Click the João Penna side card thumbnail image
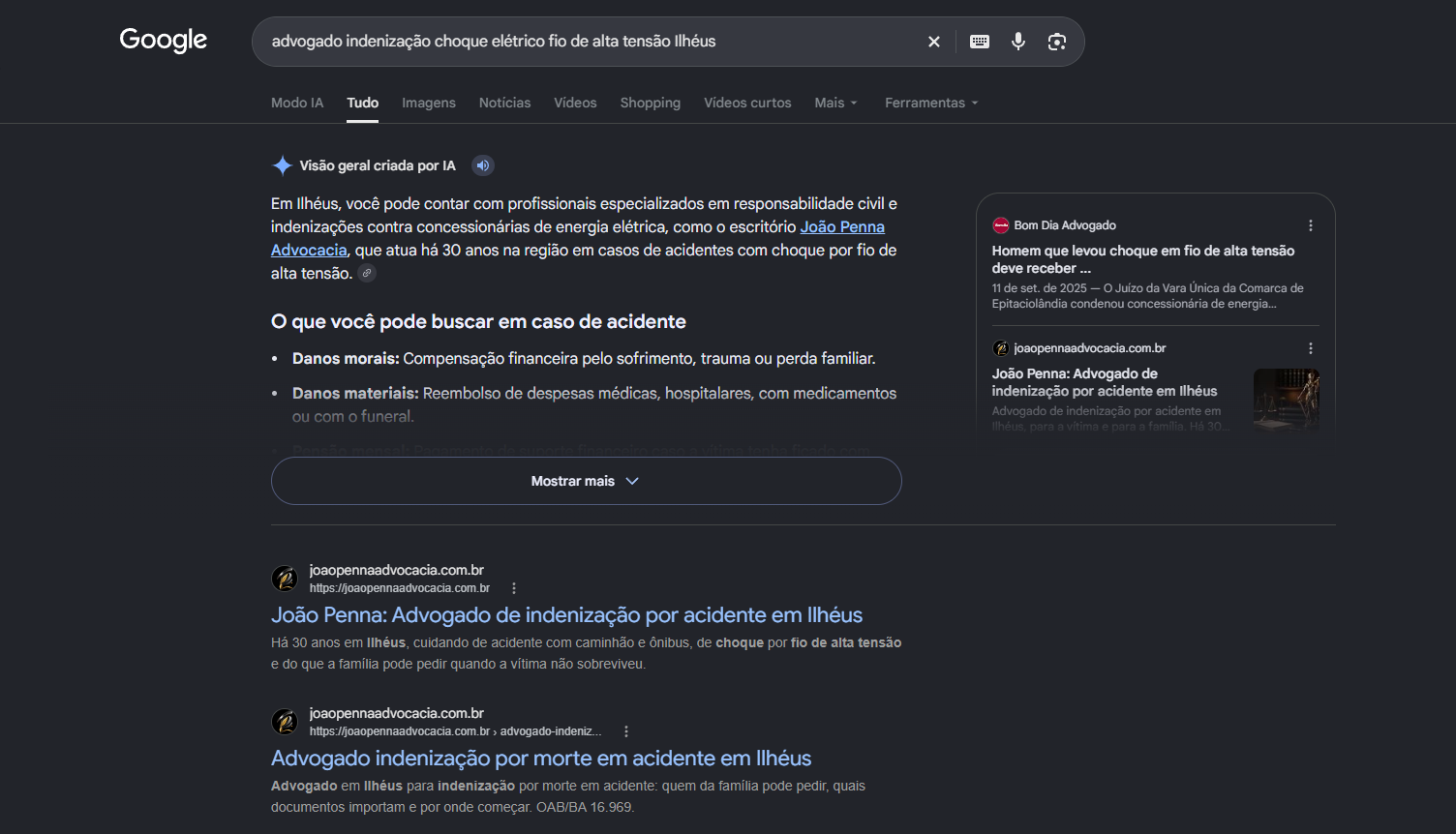 click(x=1287, y=399)
